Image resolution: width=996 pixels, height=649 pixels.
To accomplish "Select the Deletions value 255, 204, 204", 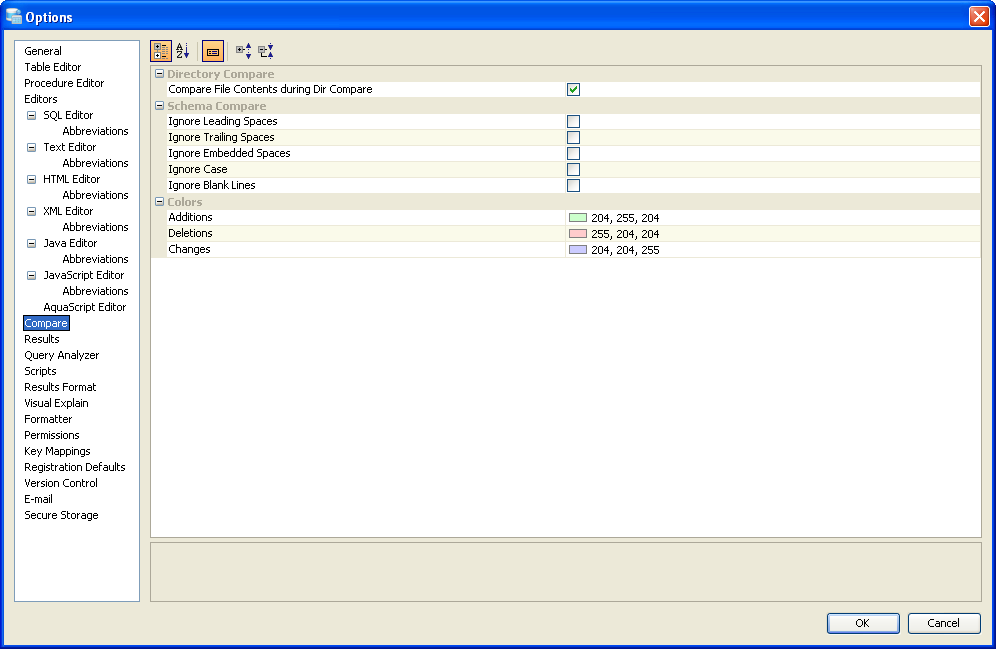I will tap(625, 234).
